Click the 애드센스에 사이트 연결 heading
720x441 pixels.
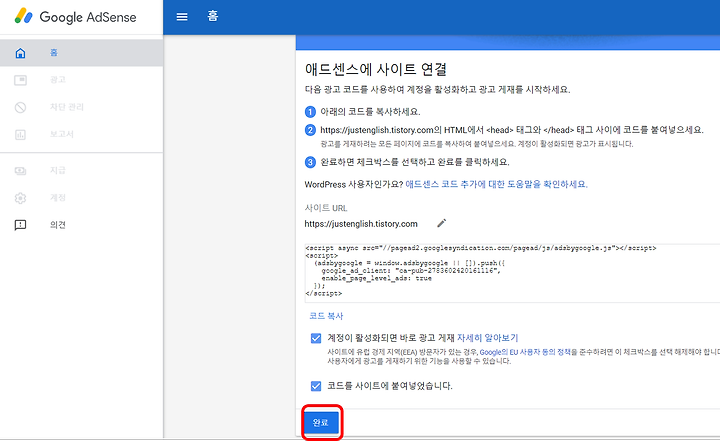click(x=376, y=69)
